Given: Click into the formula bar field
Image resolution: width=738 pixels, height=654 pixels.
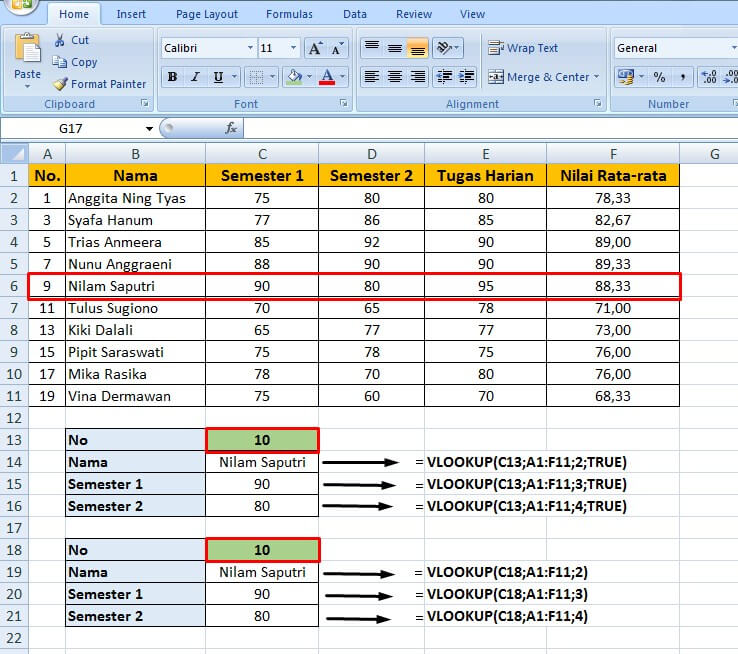Looking at the screenshot, I should tap(490, 128).
